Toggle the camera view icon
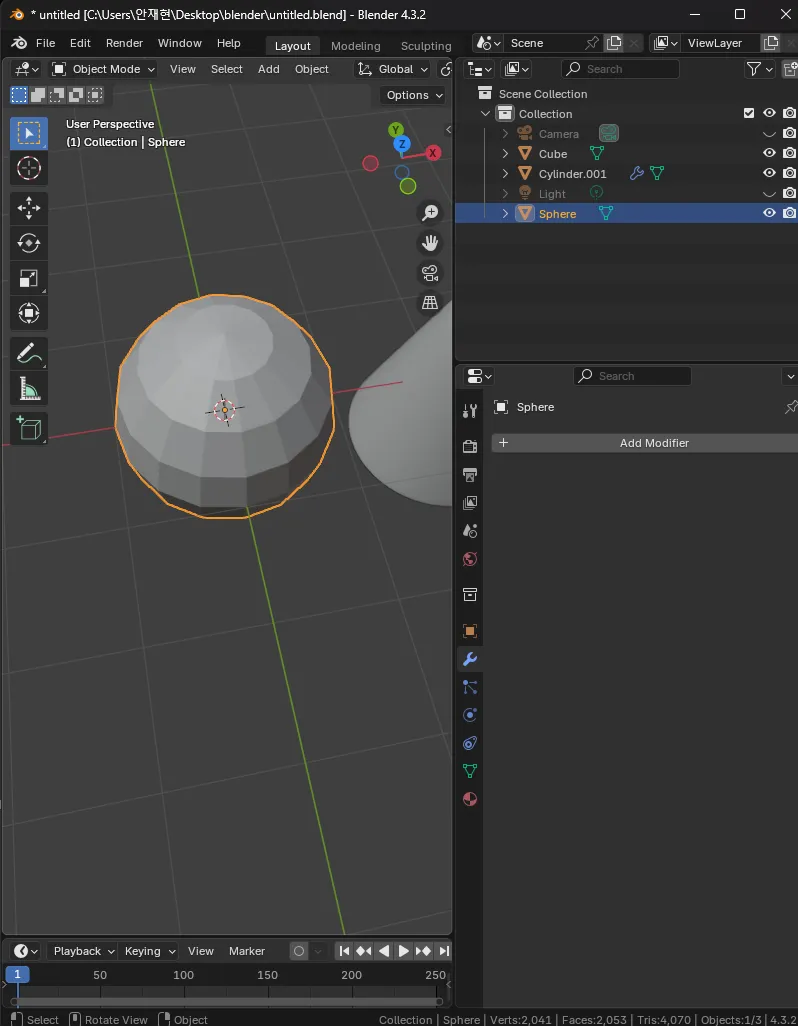The width and height of the screenshot is (798, 1026). pos(430,273)
